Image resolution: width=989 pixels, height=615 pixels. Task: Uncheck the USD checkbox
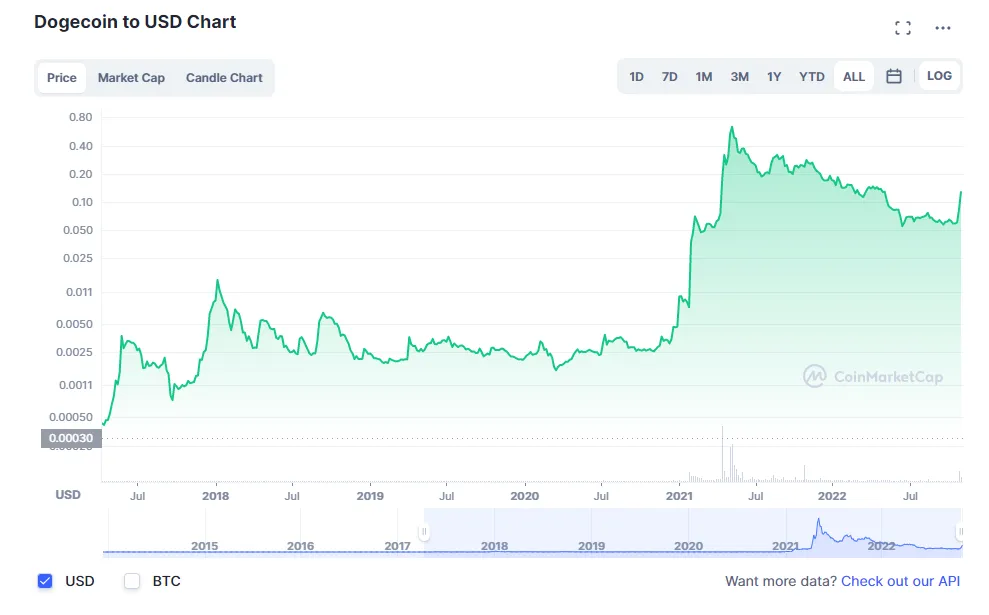(45, 581)
